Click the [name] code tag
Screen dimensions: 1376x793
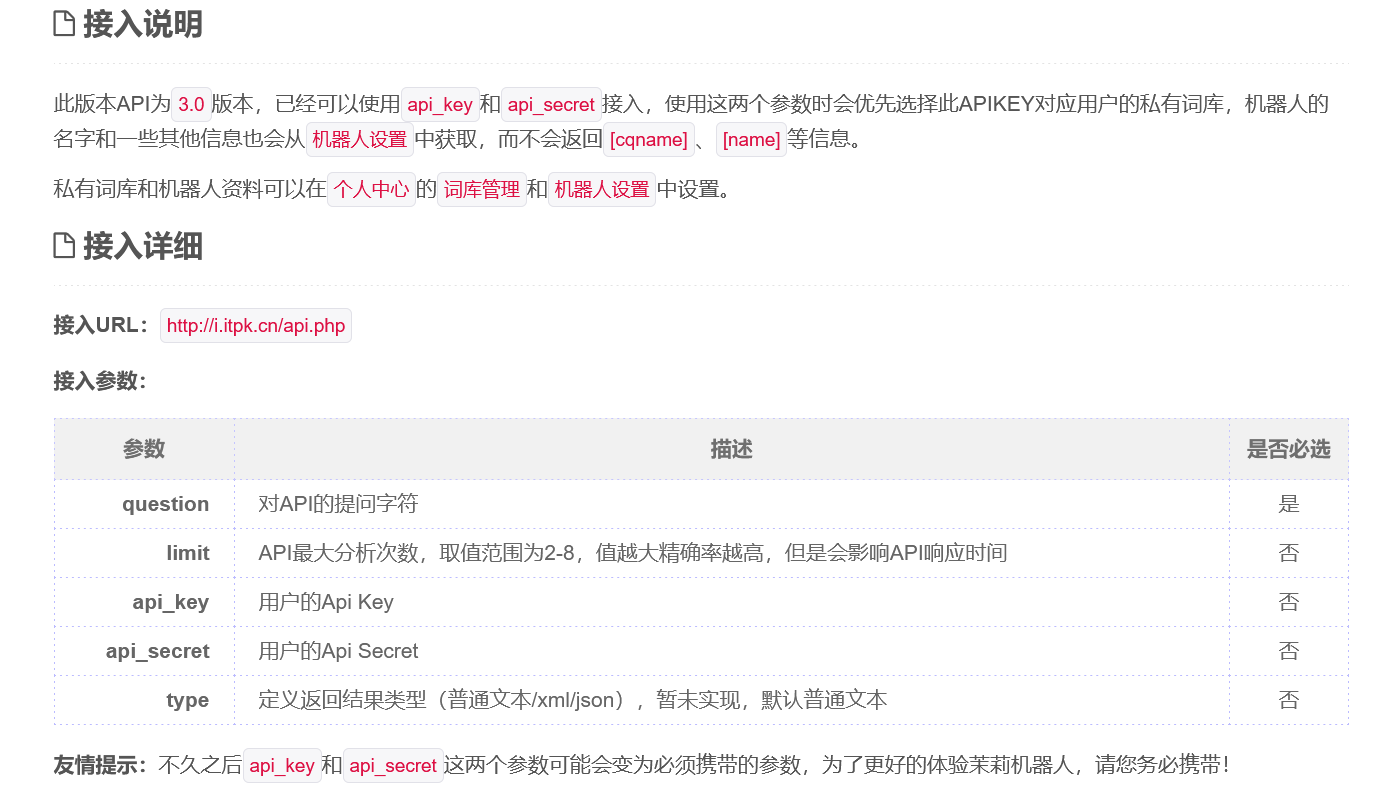(x=751, y=140)
